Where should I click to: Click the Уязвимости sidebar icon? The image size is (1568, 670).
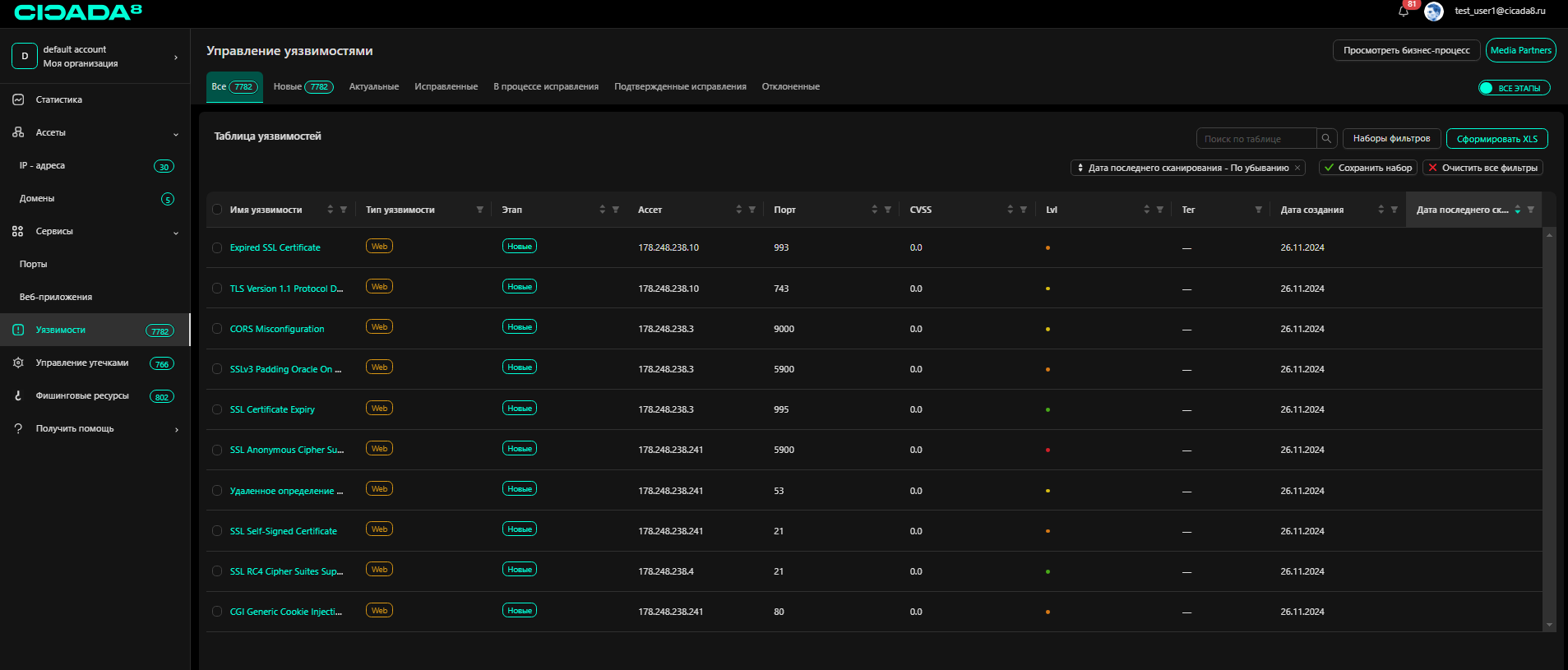pos(18,330)
